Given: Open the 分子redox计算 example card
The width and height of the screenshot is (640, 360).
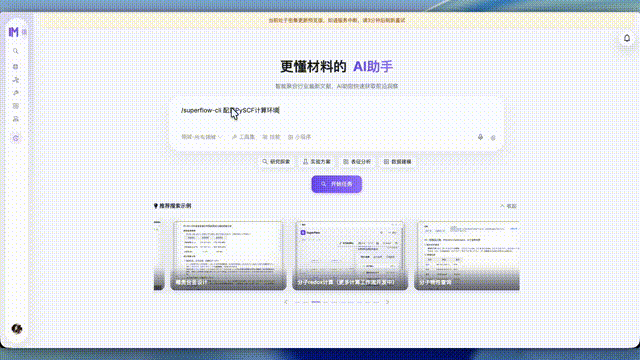Looking at the screenshot, I should [350, 256].
